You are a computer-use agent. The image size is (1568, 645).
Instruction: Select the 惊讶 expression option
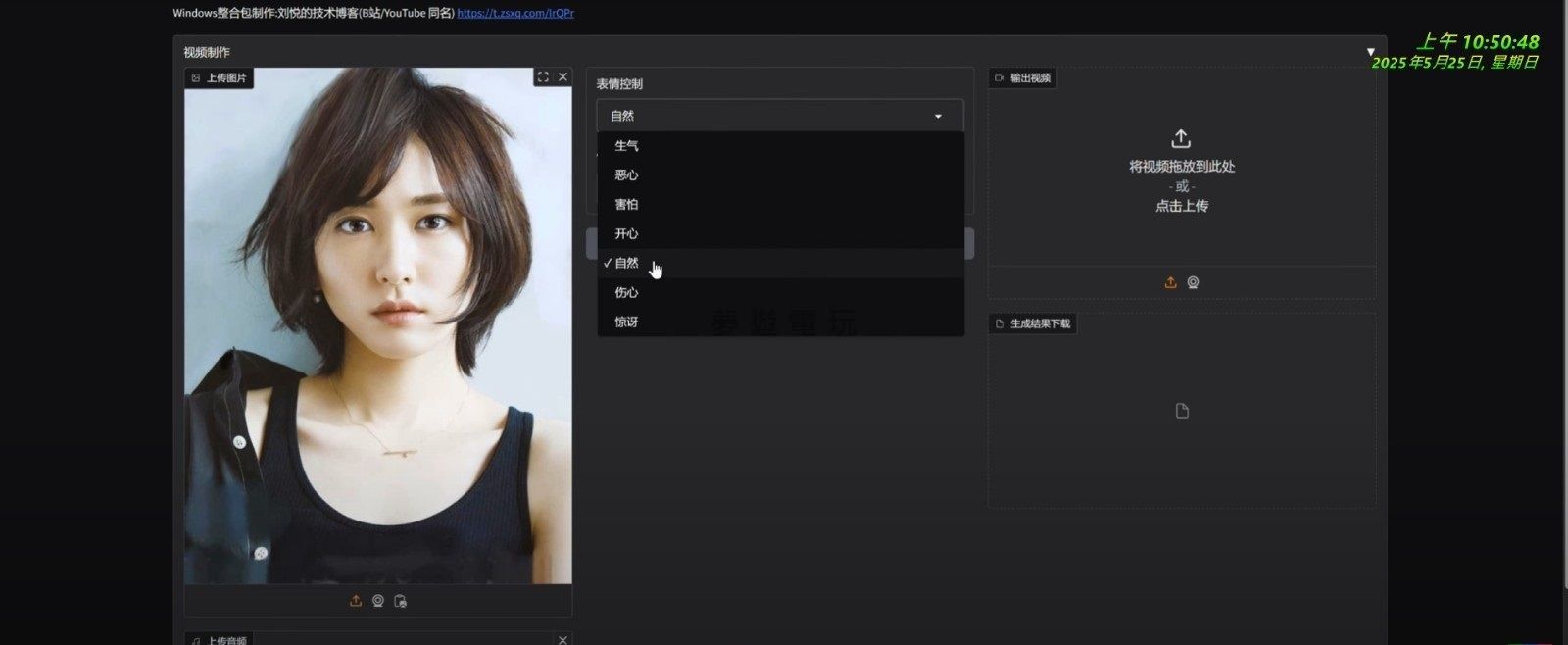point(626,322)
